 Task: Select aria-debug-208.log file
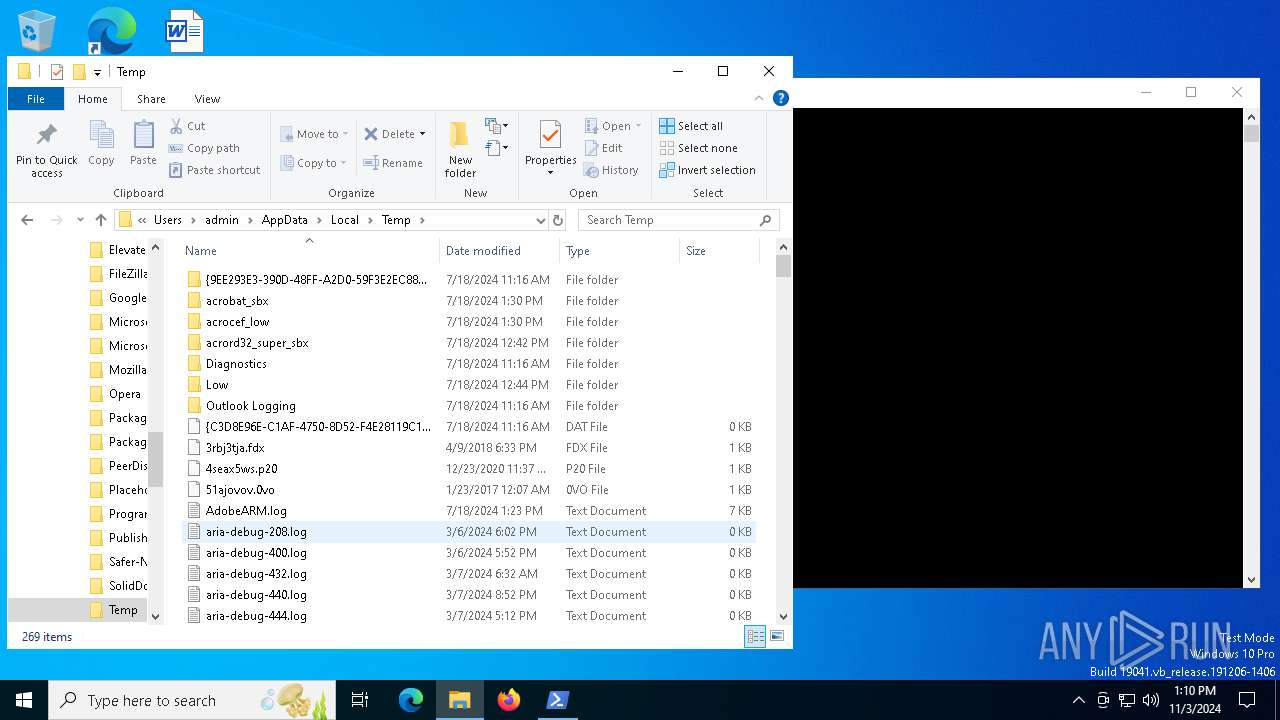coord(469,532)
